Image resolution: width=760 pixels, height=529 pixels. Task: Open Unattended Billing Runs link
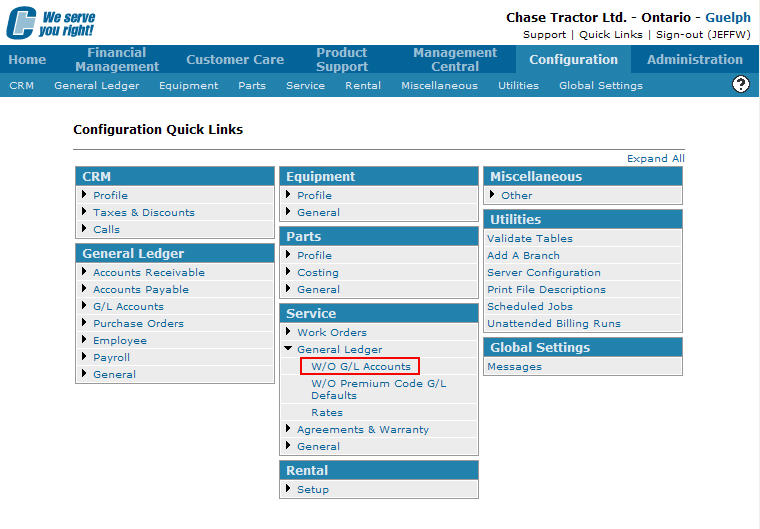[554, 323]
